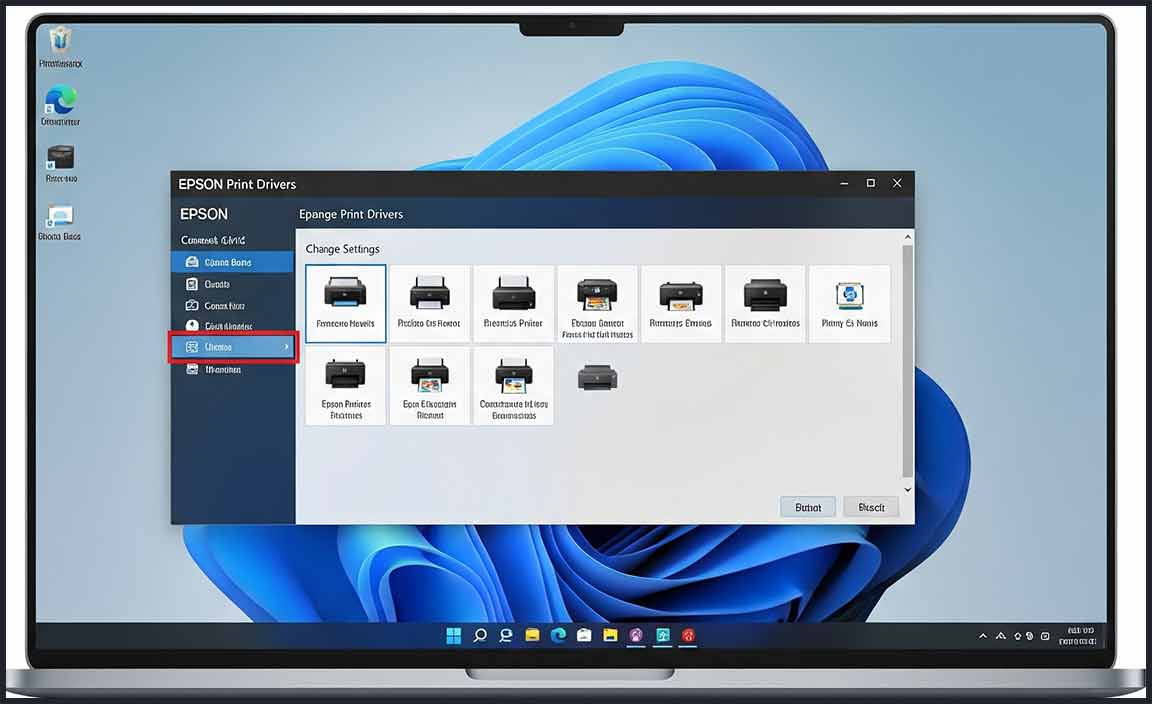Open the Microsoft Edge desktop shortcut
Image resolution: width=1152 pixels, height=704 pixels.
[60, 104]
